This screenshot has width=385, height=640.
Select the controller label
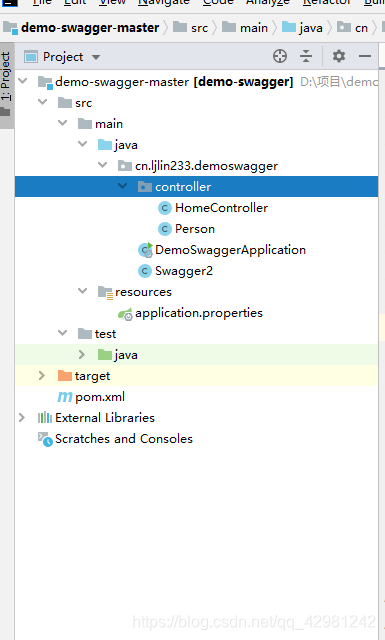[183, 187]
